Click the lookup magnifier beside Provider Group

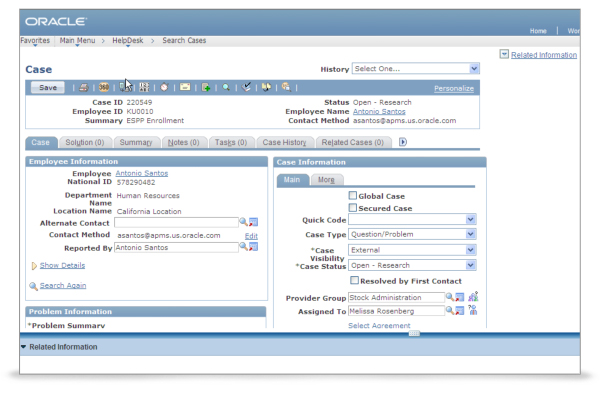[x=450, y=297]
